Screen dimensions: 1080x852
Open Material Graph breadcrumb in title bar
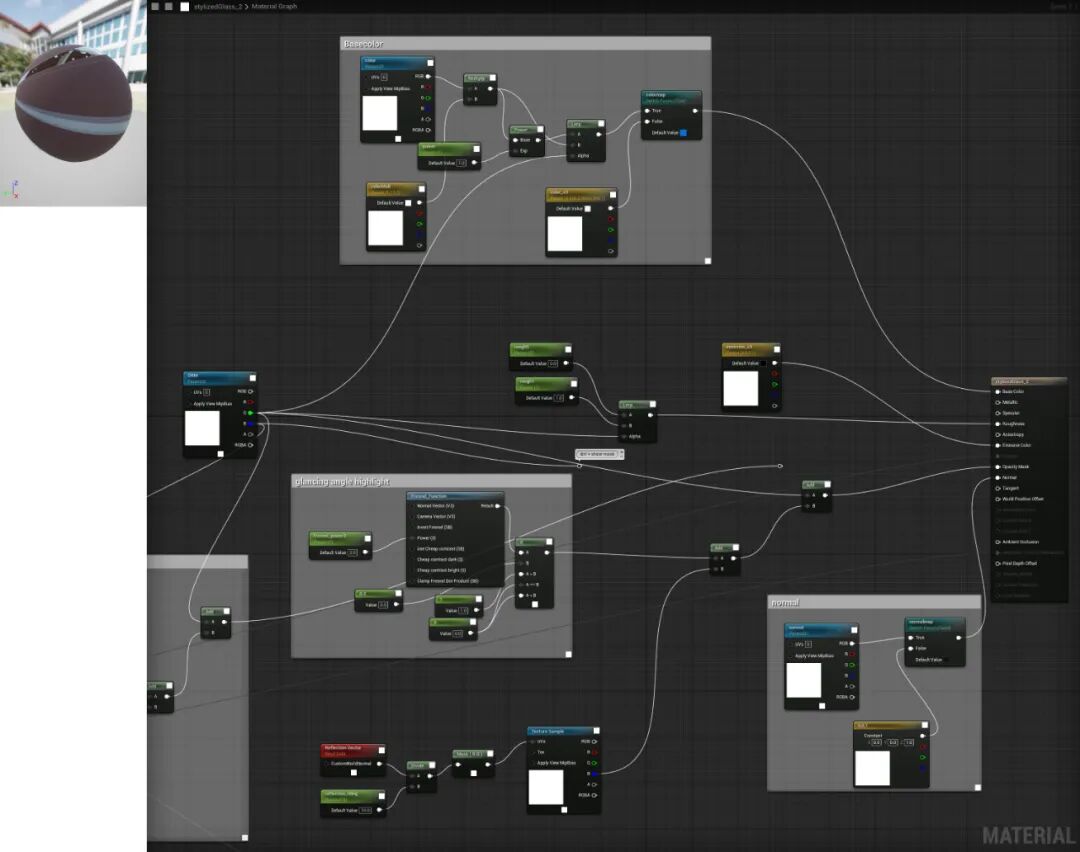pyautogui.click(x=274, y=6)
